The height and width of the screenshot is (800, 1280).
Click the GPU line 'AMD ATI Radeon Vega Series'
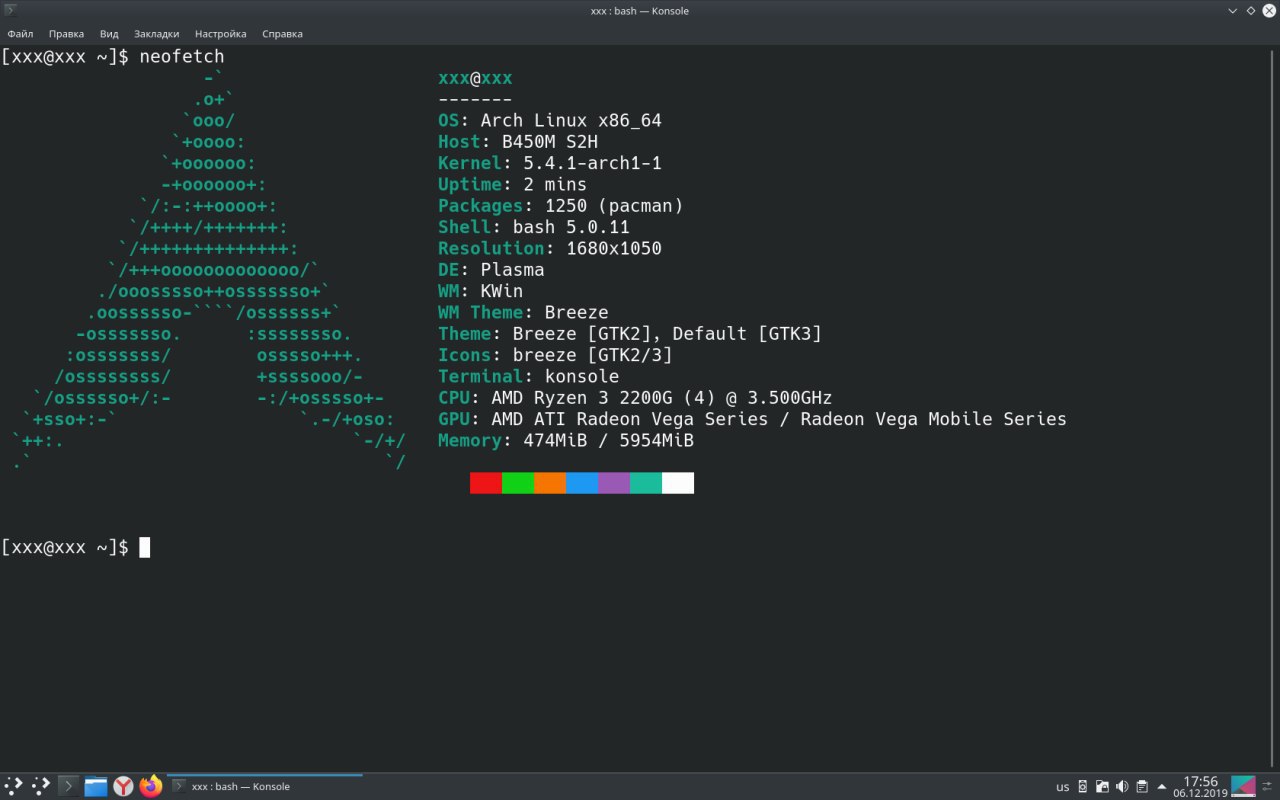tap(630, 419)
